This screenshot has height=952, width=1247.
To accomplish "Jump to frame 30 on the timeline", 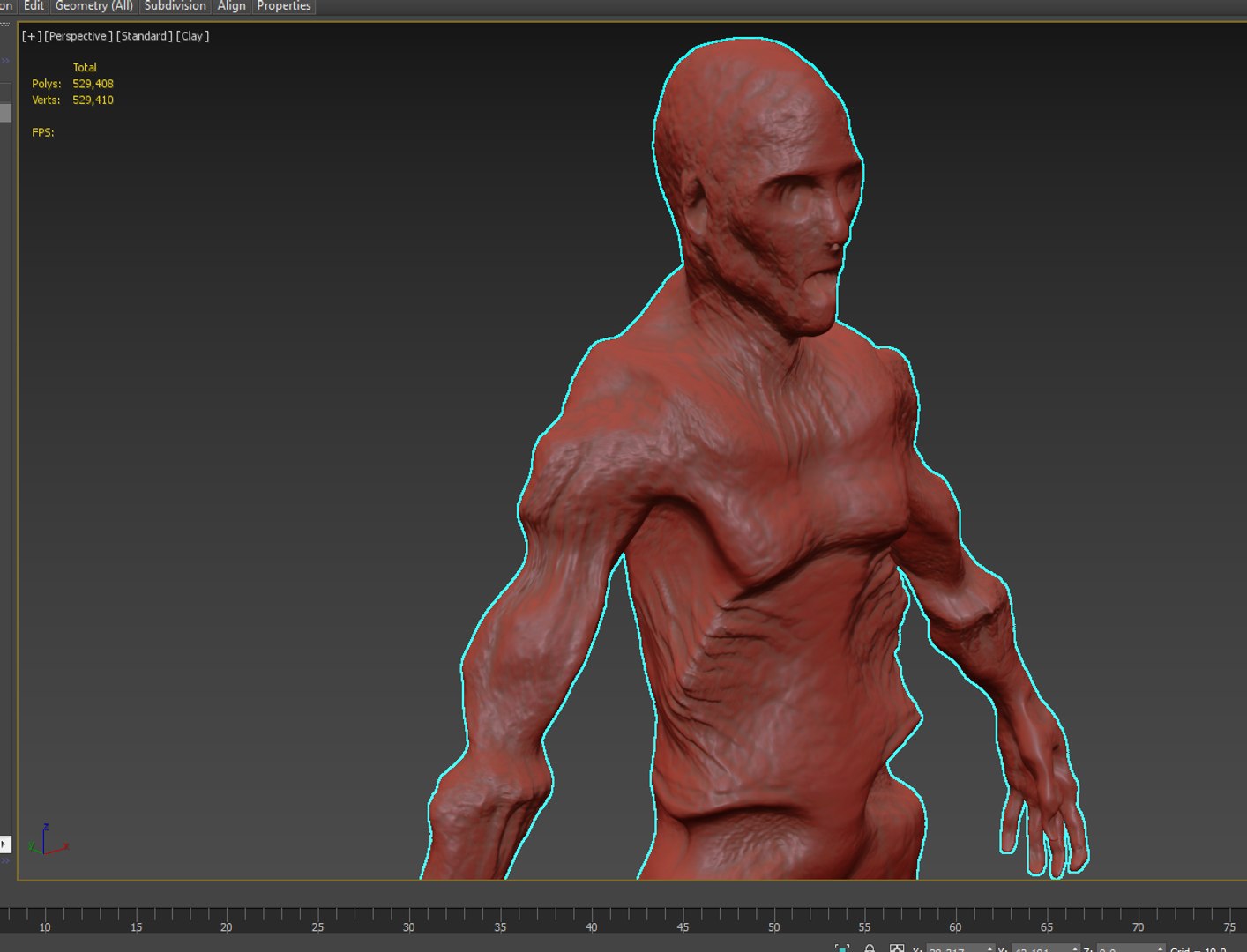I will point(408,927).
